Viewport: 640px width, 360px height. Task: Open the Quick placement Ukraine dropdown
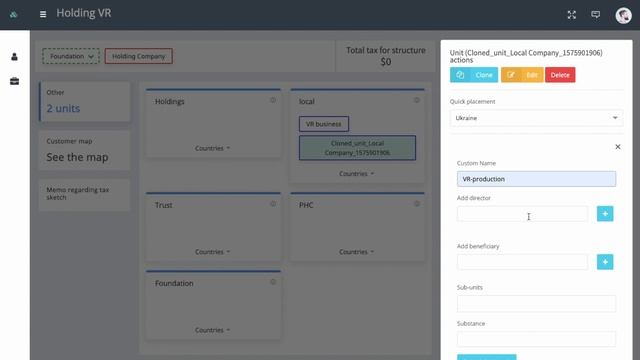[x=536, y=118]
